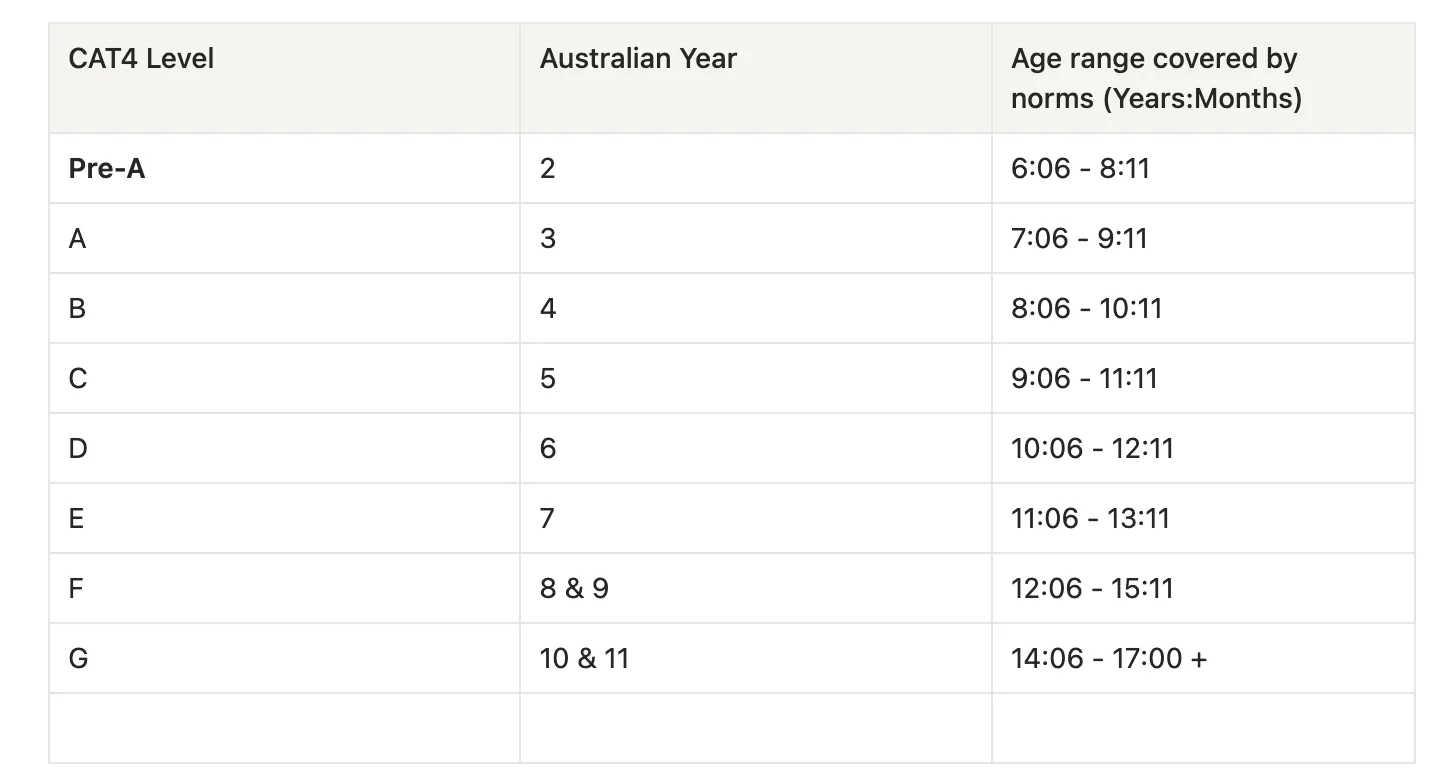Image resolution: width=1436 pixels, height=784 pixels.
Task: Select the "9:06 - 11:11" age range cell
Action: 1084,378
